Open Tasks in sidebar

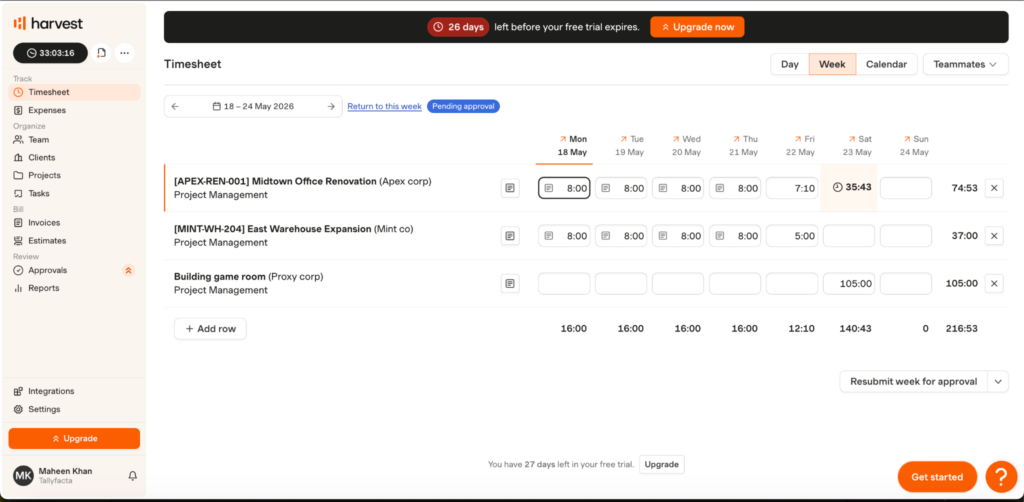click(x=74, y=193)
